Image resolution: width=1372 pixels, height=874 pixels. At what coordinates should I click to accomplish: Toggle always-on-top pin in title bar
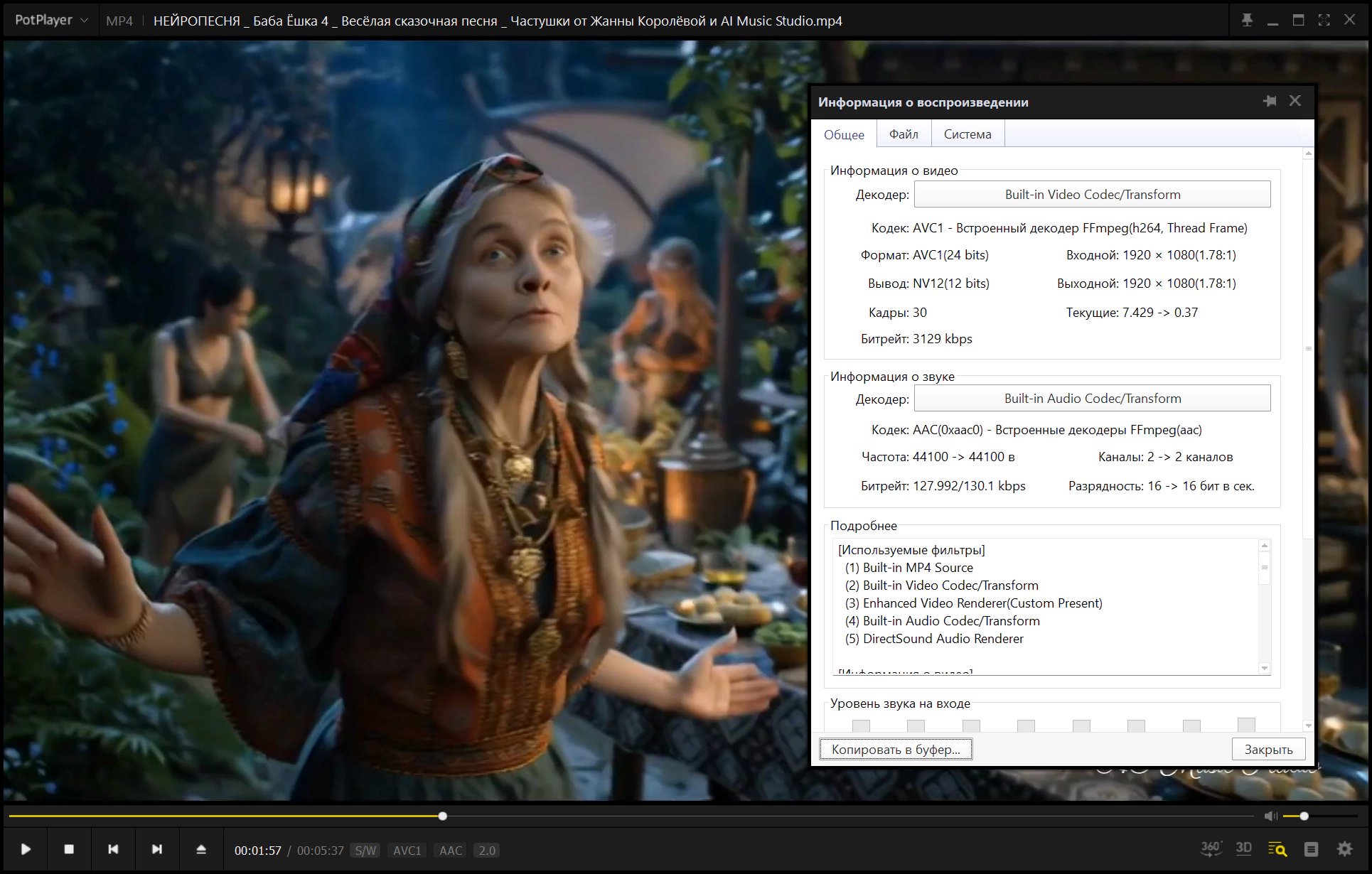(1247, 21)
